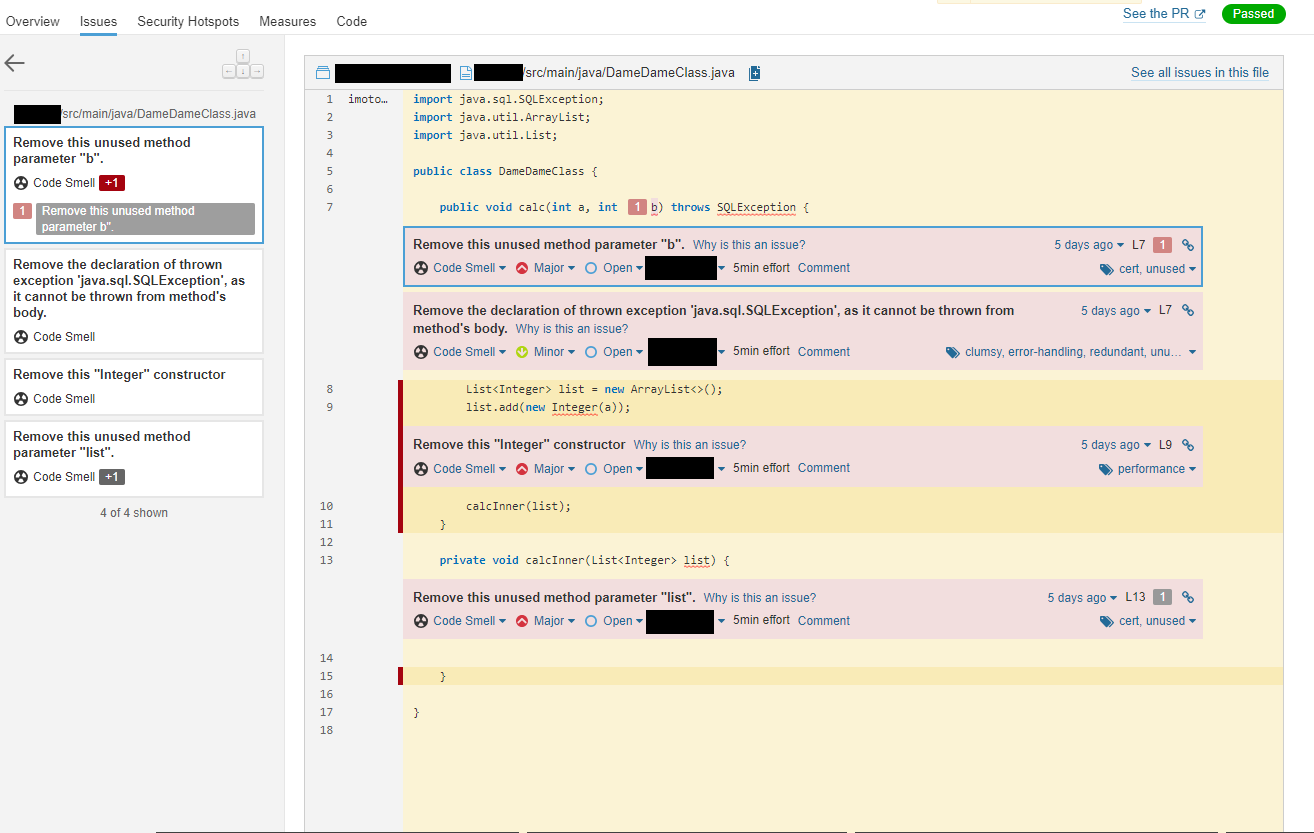Click the copy file path clipboard icon
Viewport: 1314px width, 833px height.
coord(754,72)
